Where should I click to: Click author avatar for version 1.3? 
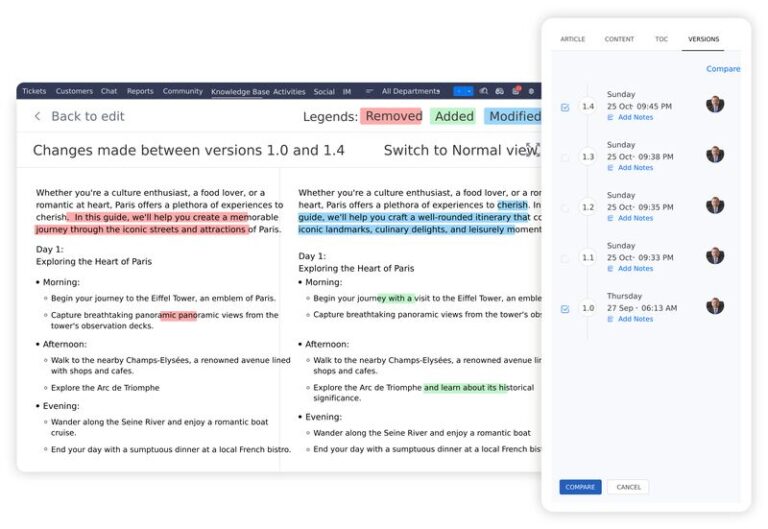pos(715,155)
